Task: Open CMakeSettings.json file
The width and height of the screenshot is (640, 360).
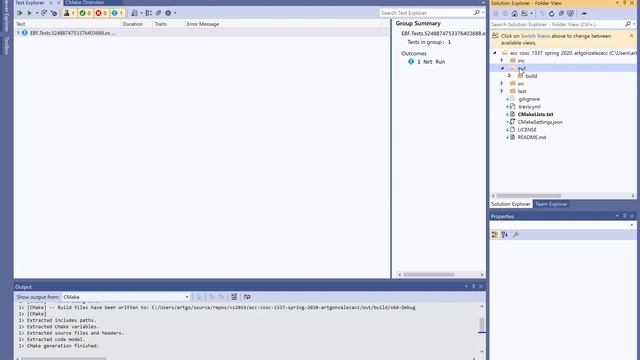Action: tap(540, 122)
